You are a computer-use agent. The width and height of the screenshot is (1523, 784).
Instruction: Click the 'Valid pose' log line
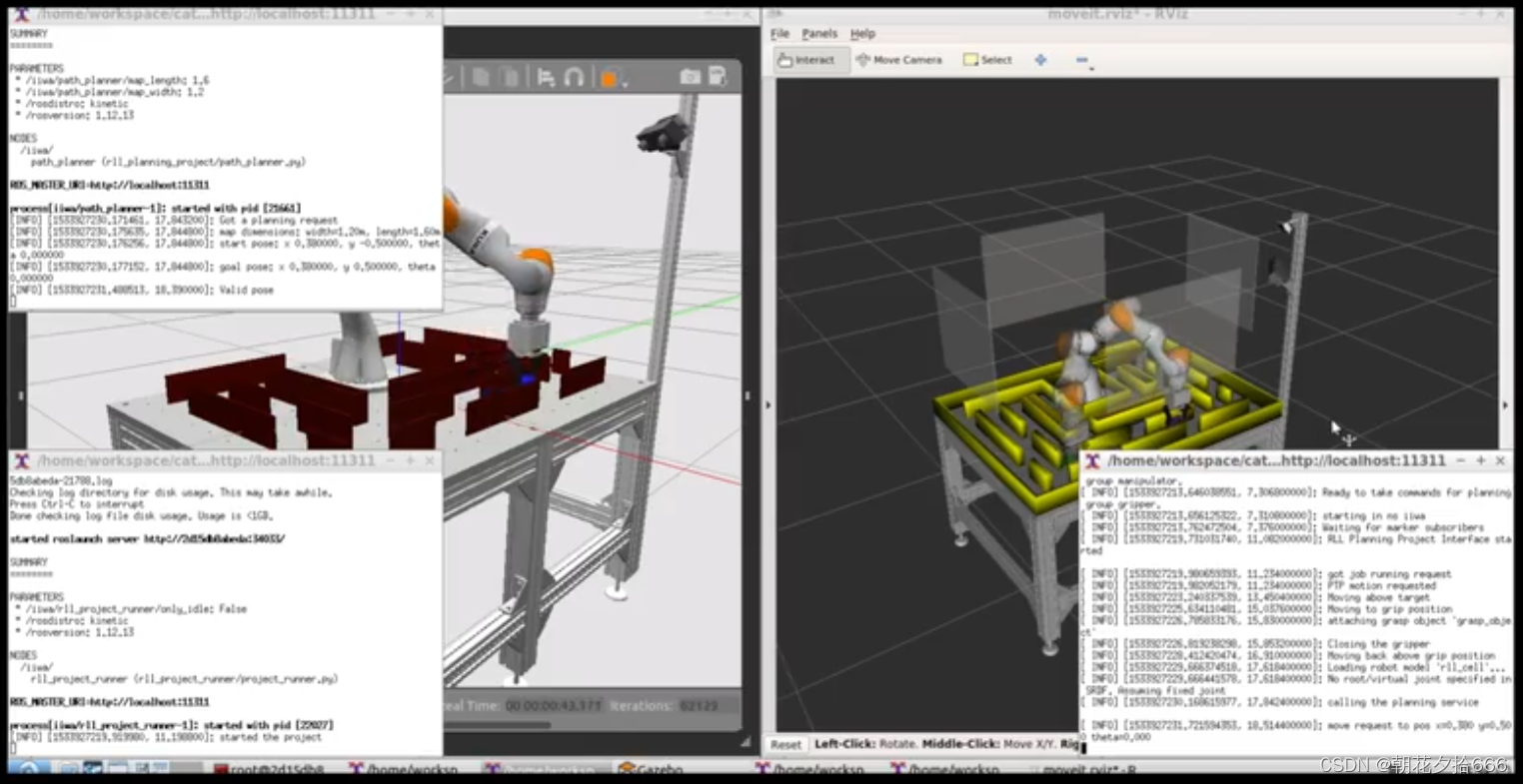tap(142, 290)
